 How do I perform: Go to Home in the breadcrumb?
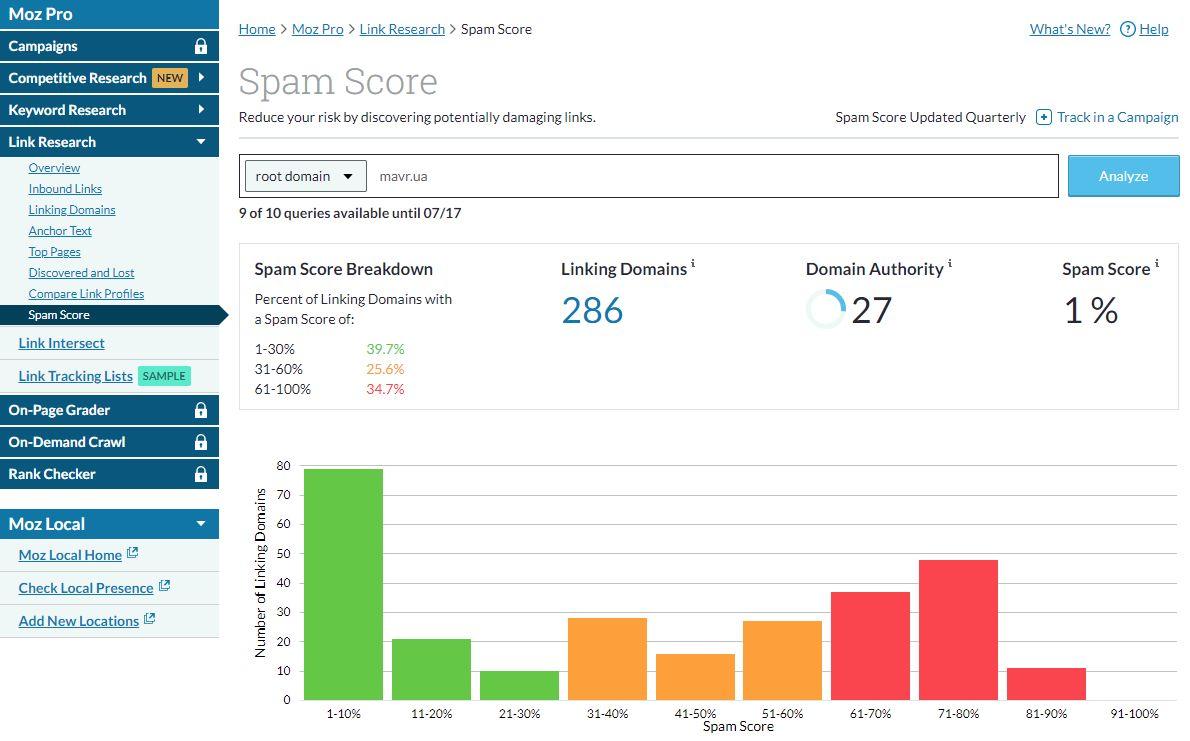tap(257, 29)
